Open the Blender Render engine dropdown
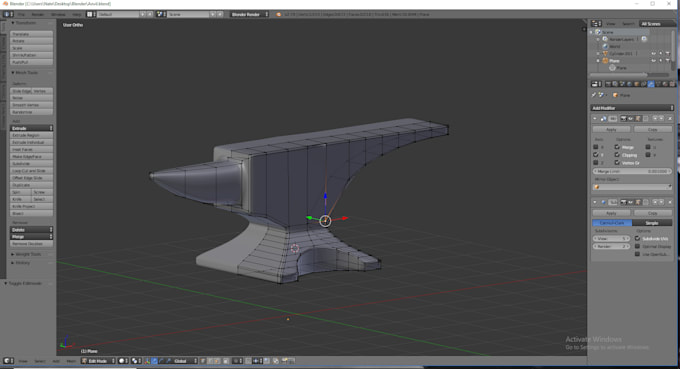 tap(249, 14)
